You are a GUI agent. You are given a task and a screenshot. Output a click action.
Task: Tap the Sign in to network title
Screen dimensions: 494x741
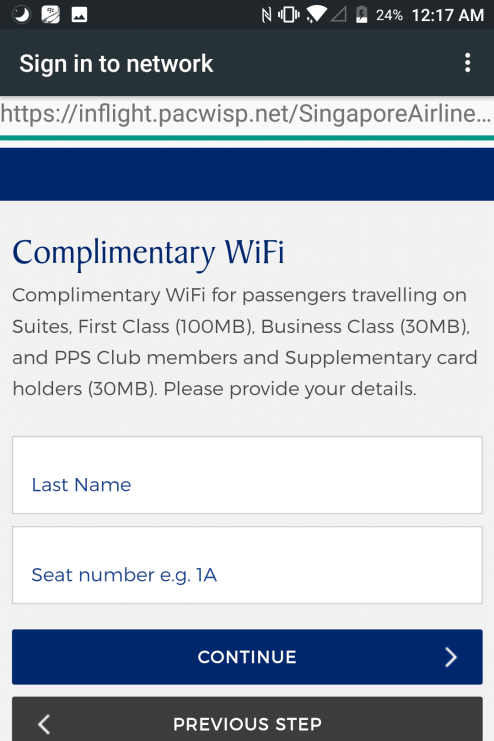(x=116, y=64)
